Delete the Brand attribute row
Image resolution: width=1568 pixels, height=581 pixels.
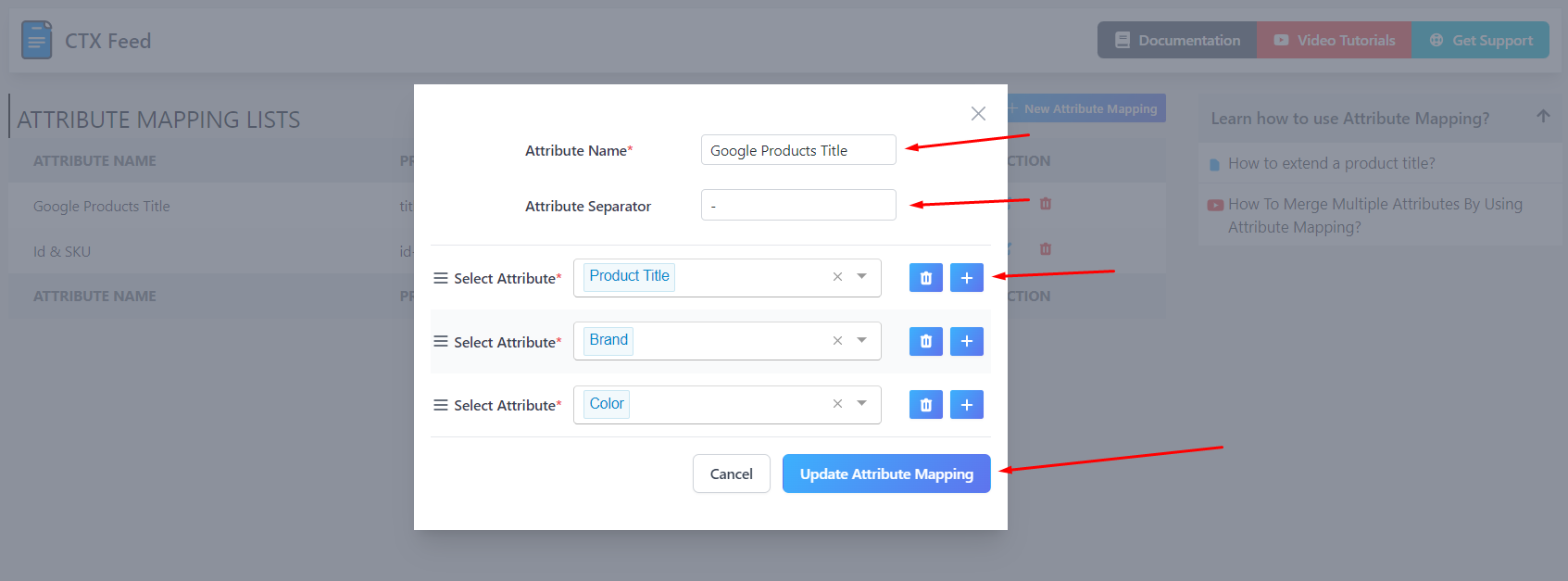(x=925, y=342)
